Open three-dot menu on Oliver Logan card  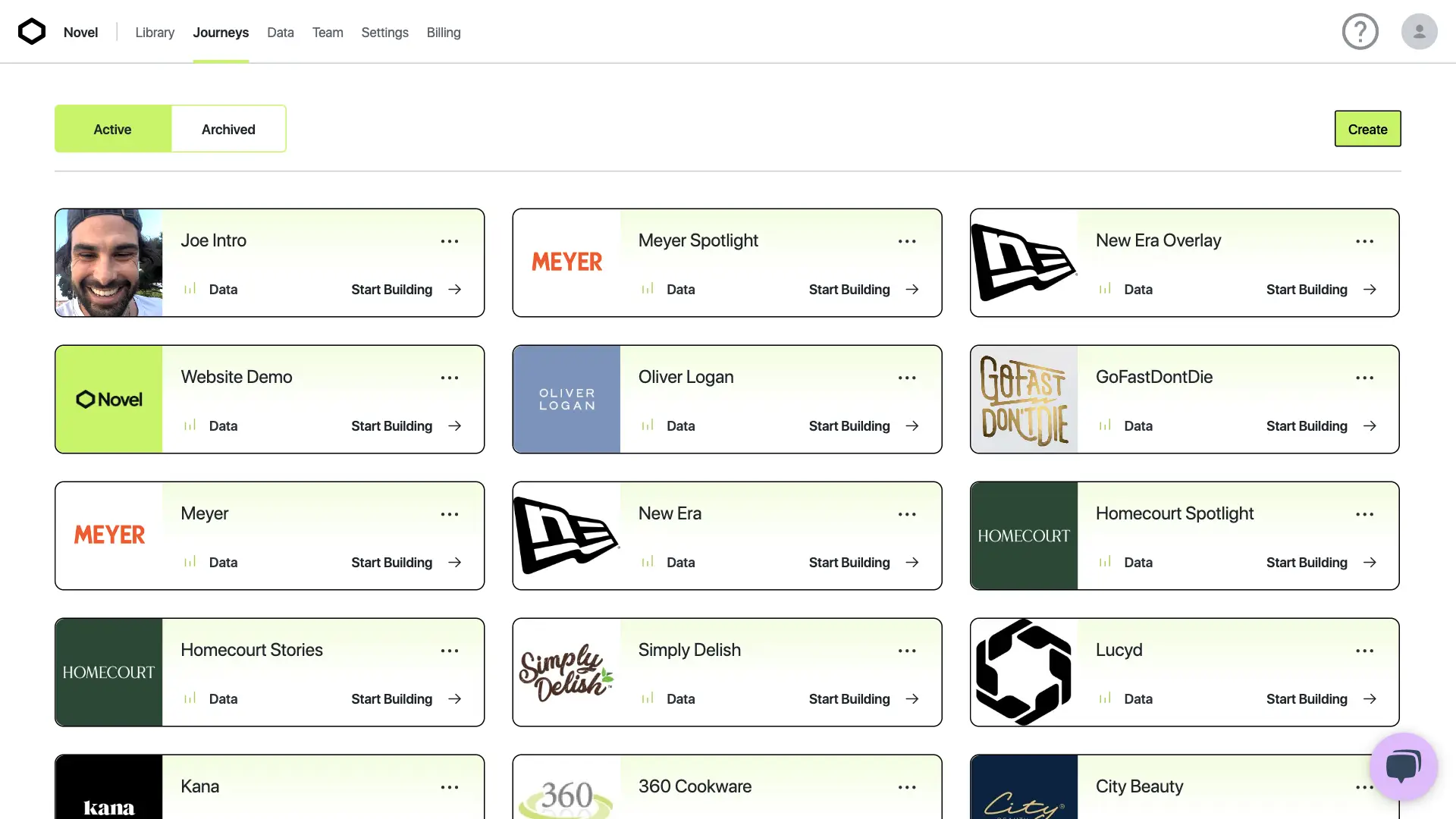point(906,378)
